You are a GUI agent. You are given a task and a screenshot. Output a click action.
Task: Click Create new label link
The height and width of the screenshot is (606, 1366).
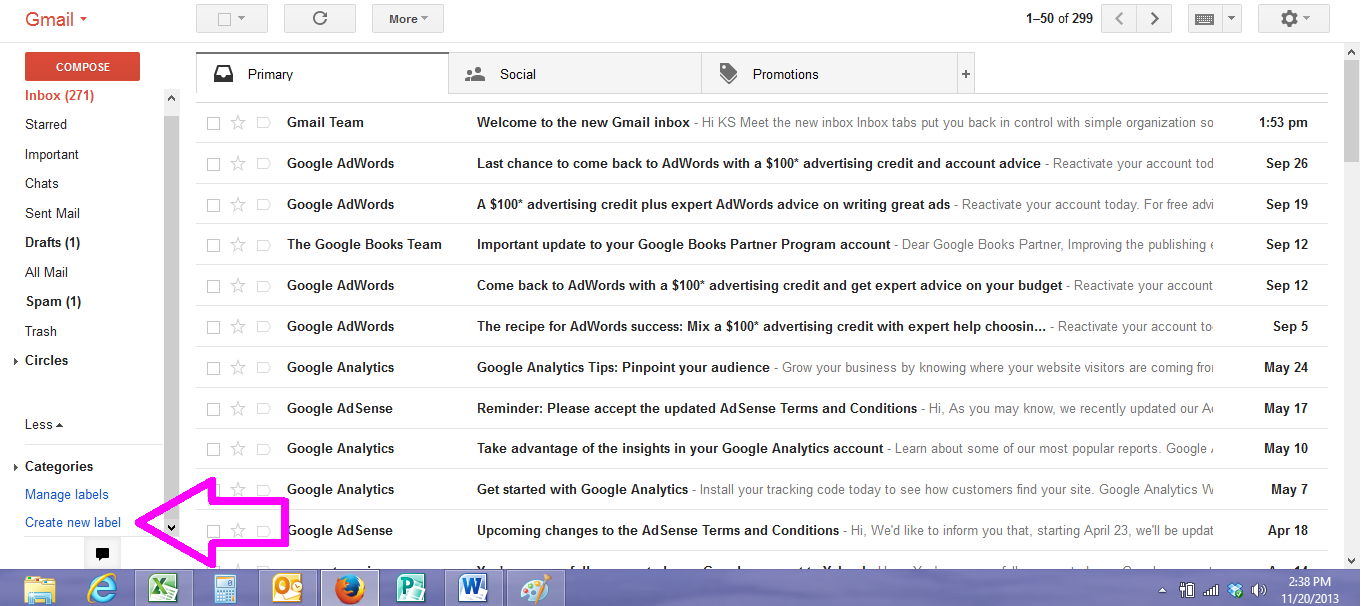[x=73, y=522]
